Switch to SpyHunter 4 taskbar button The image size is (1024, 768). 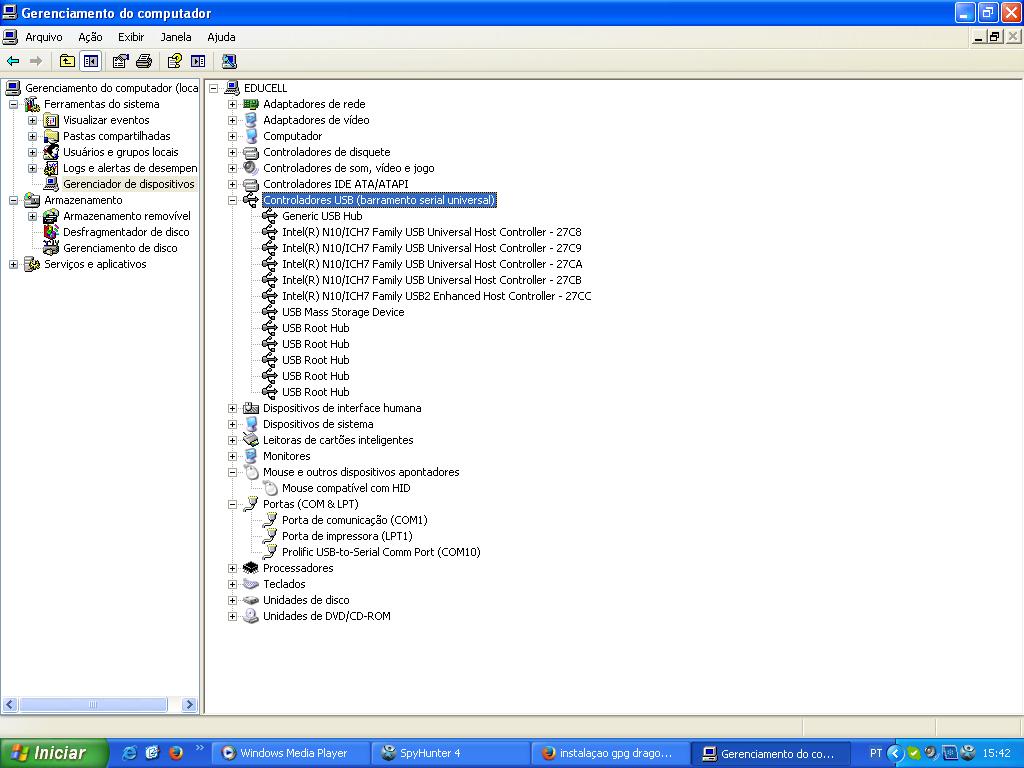point(450,753)
